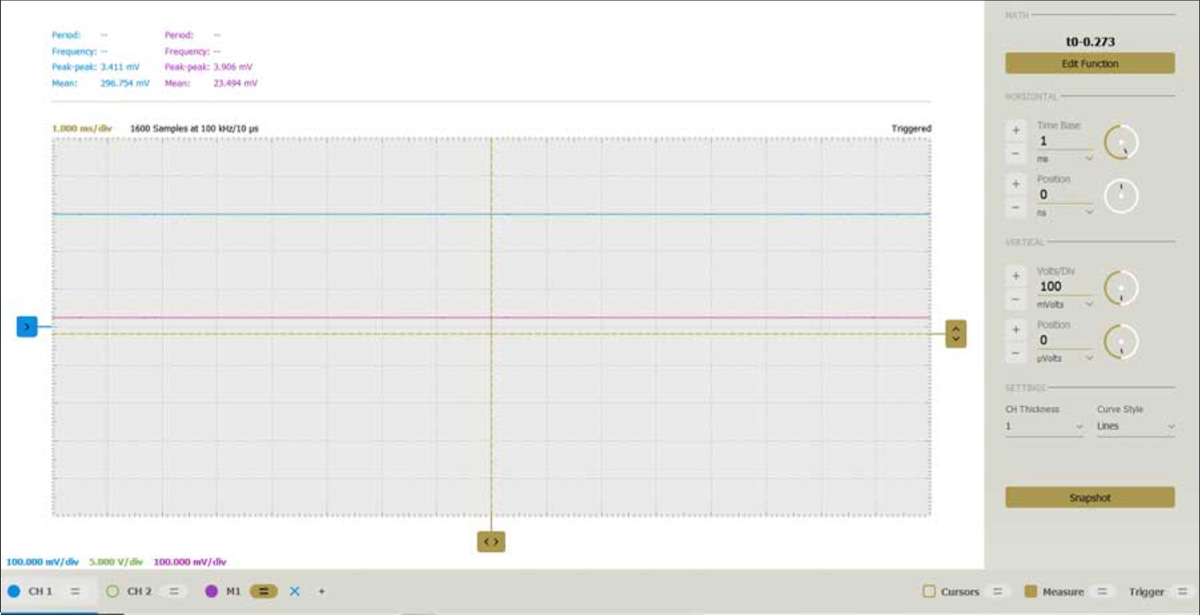Open M1 math channel settings icon
Image resolution: width=1200 pixels, height=615 pixels.
pyautogui.click(x=263, y=591)
